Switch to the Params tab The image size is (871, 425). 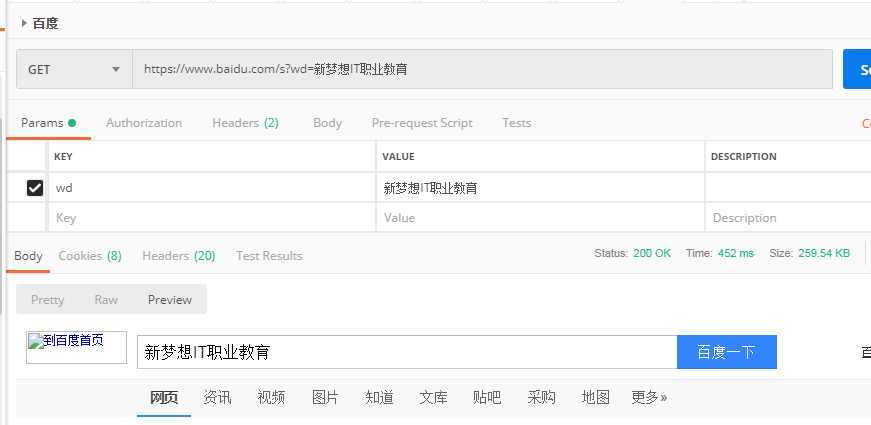point(48,123)
